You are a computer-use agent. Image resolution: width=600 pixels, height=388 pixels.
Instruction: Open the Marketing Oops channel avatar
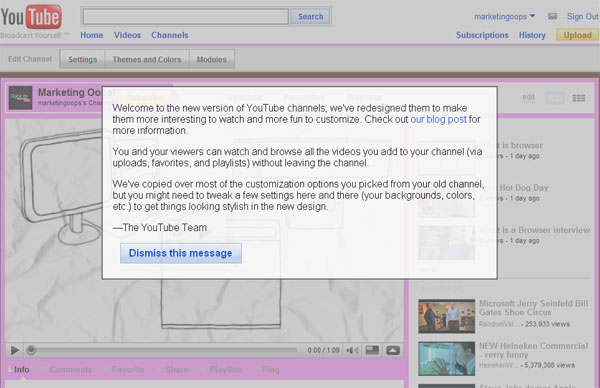(20, 98)
